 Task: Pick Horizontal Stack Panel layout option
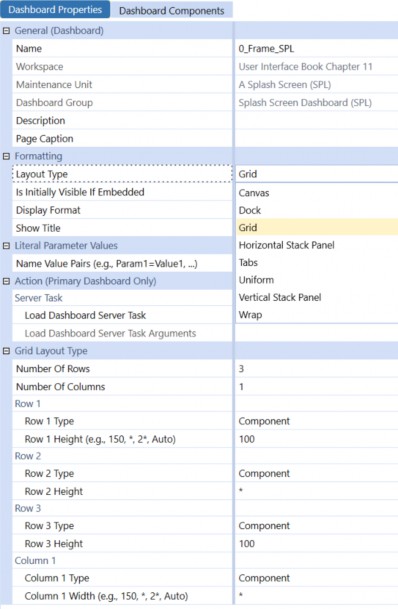(x=317, y=245)
